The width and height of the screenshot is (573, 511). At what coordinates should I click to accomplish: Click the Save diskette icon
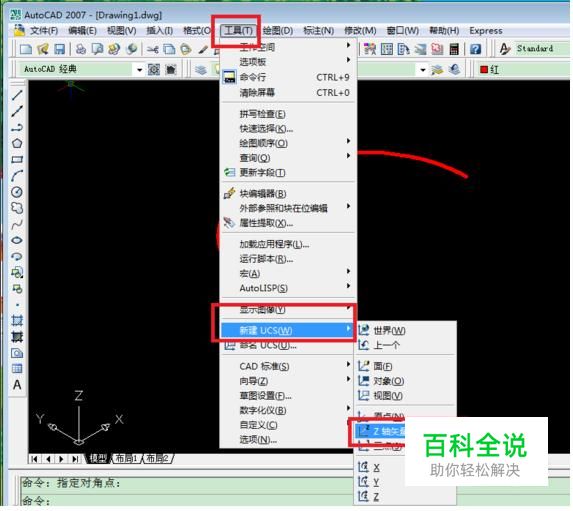click(x=59, y=49)
